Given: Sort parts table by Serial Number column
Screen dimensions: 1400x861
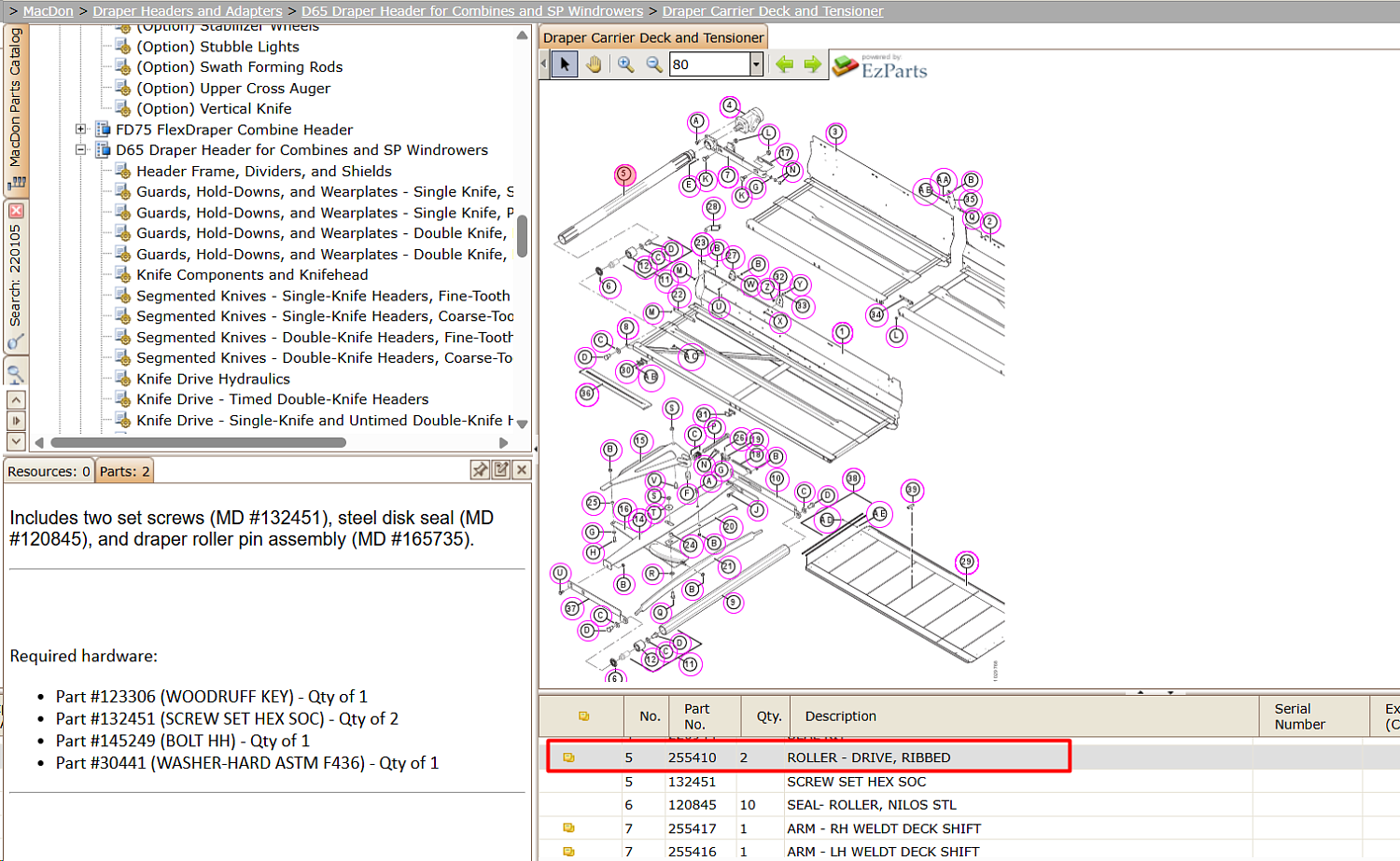Looking at the screenshot, I should click(x=1313, y=716).
